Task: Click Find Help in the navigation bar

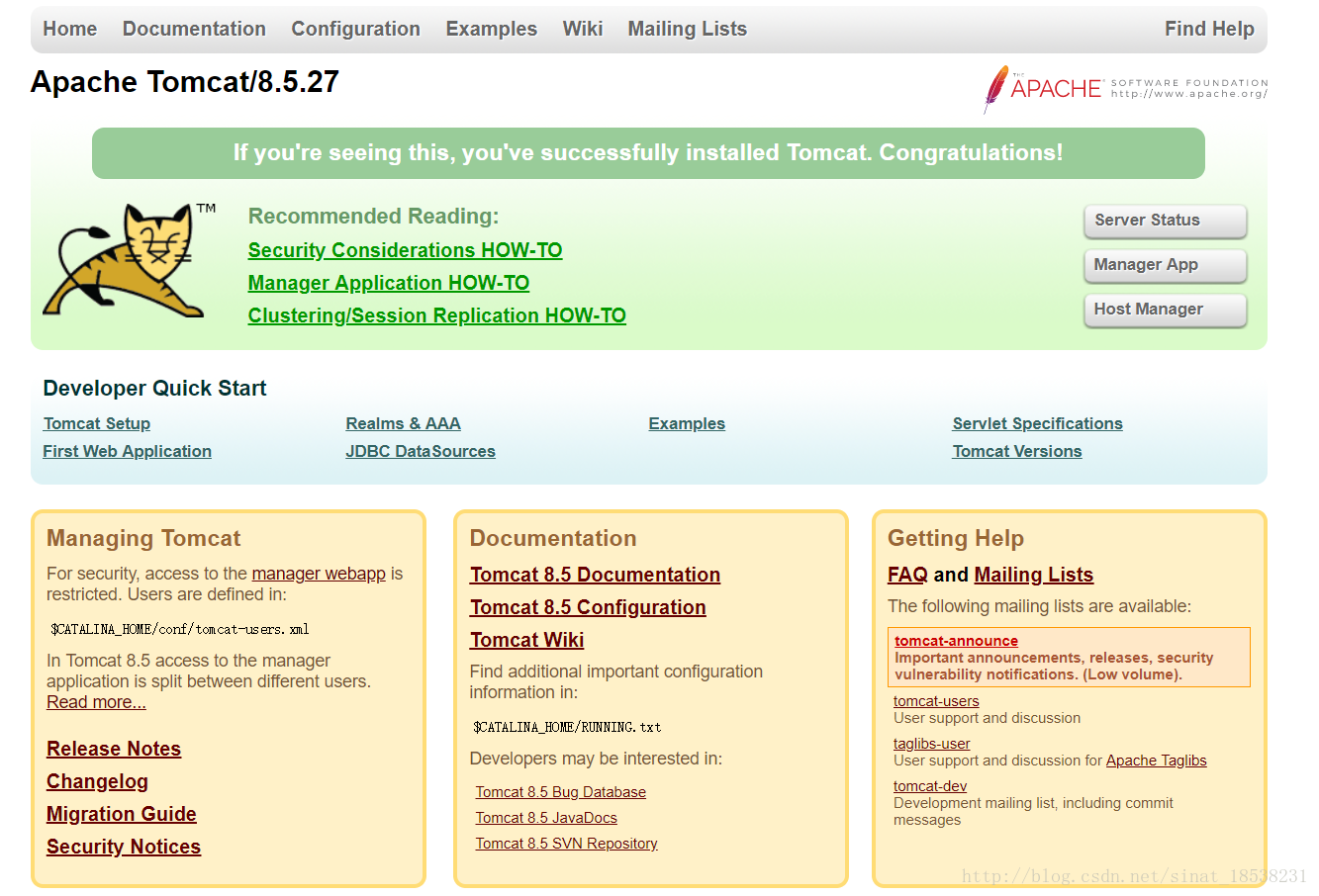Action: click(1209, 29)
